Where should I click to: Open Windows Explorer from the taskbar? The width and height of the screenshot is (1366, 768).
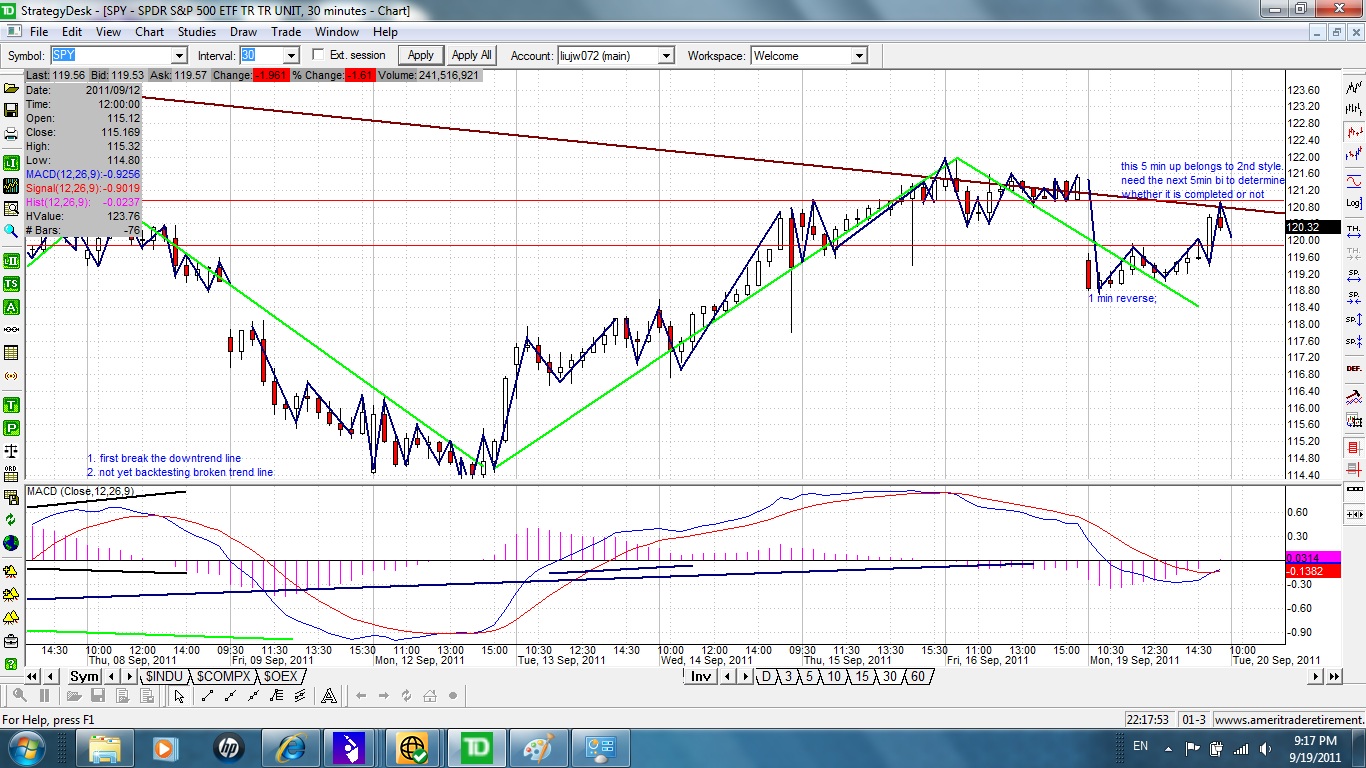[x=106, y=748]
